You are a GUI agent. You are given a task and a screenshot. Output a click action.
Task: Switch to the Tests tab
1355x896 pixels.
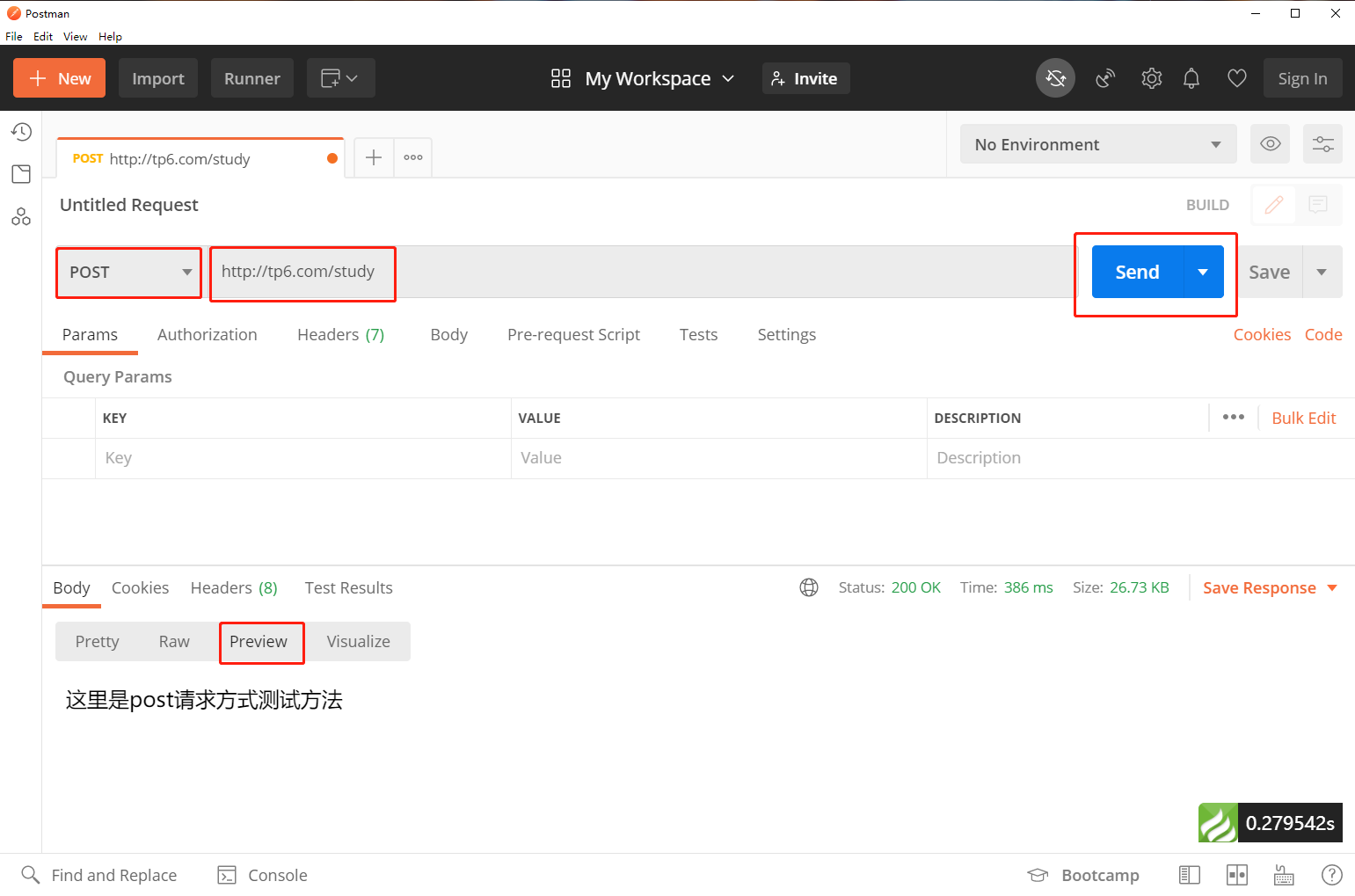(x=698, y=334)
